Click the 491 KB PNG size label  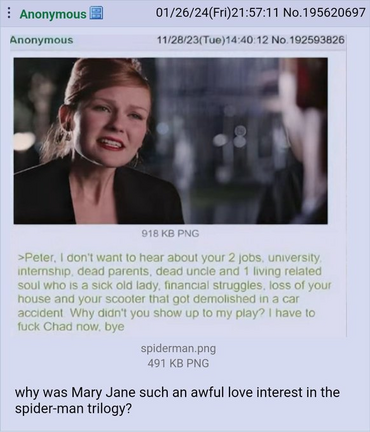coord(178,363)
